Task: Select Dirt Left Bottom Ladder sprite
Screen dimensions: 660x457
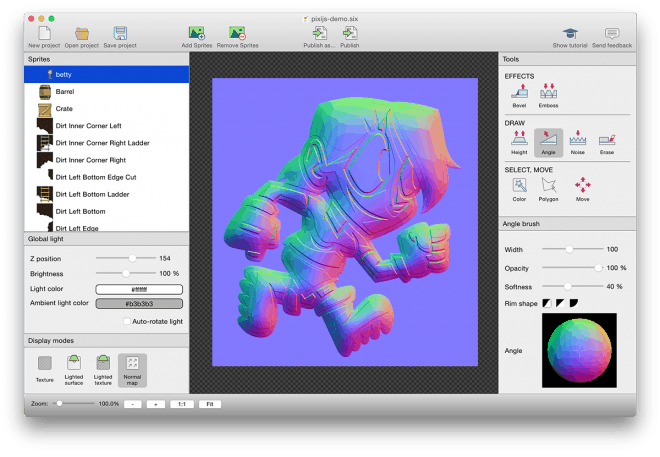Action: pos(106,194)
